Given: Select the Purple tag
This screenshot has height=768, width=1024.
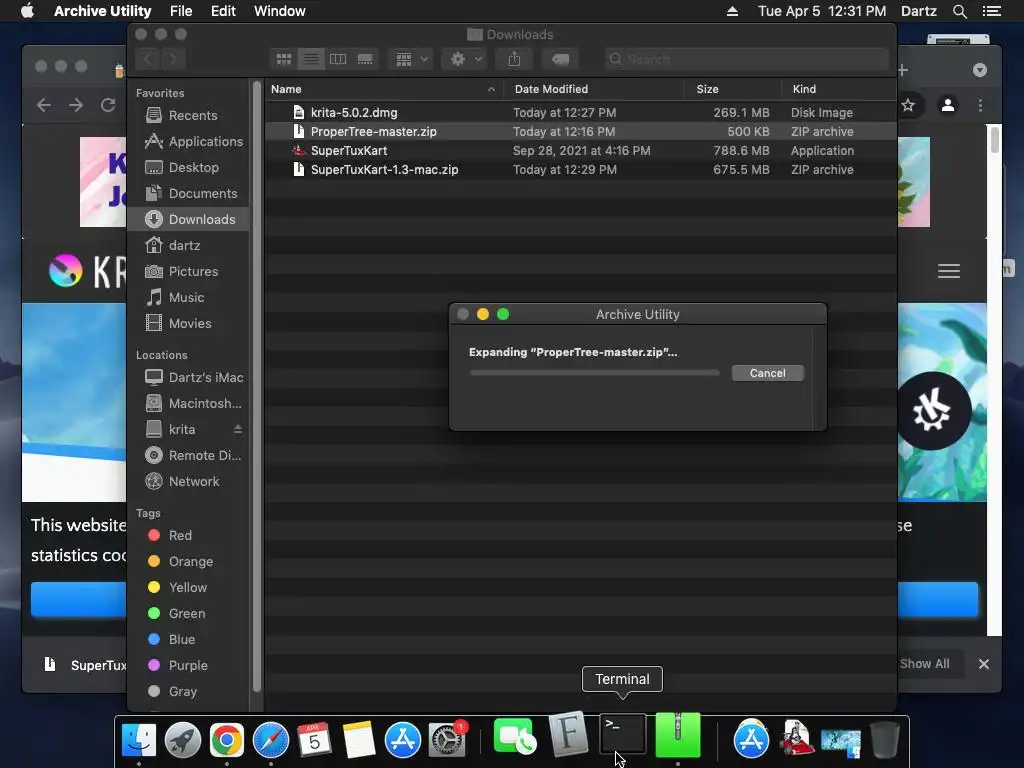Looking at the screenshot, I should [x=189, y=666].
